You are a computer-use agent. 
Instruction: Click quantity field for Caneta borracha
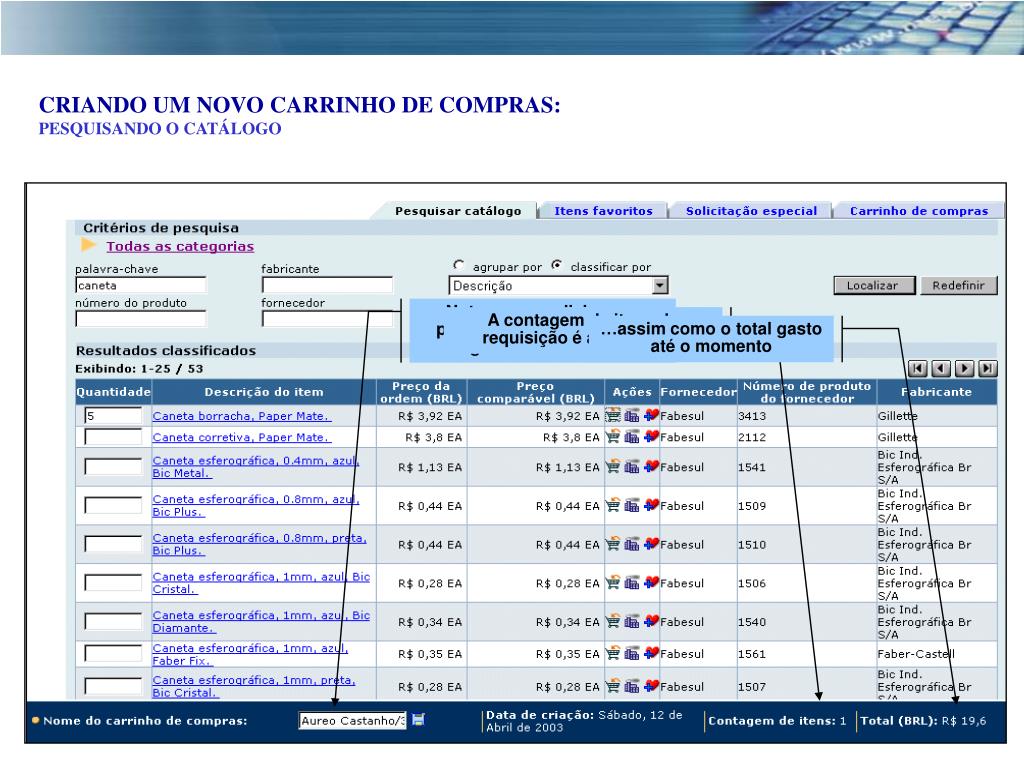113,416
